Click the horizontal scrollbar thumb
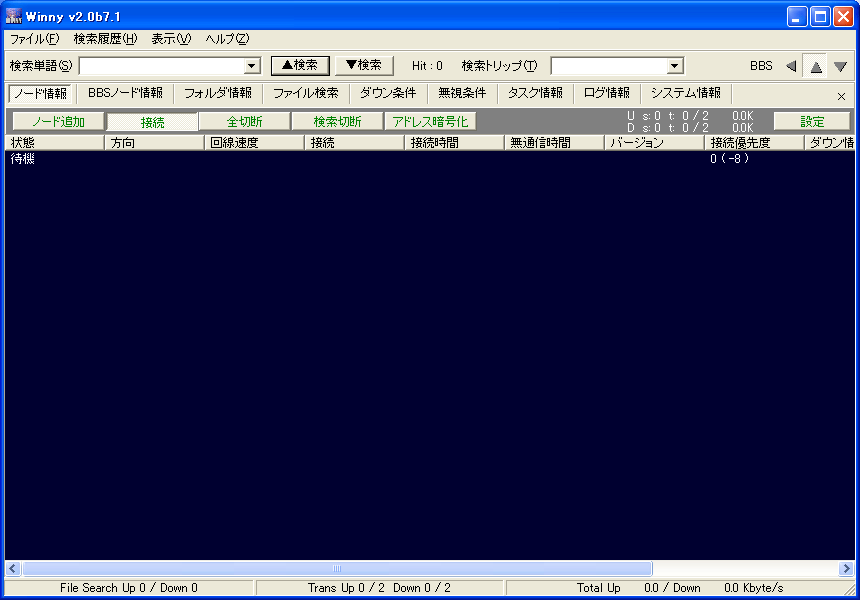The width and height of the screenshot is (860, 600). coord(337,569)
